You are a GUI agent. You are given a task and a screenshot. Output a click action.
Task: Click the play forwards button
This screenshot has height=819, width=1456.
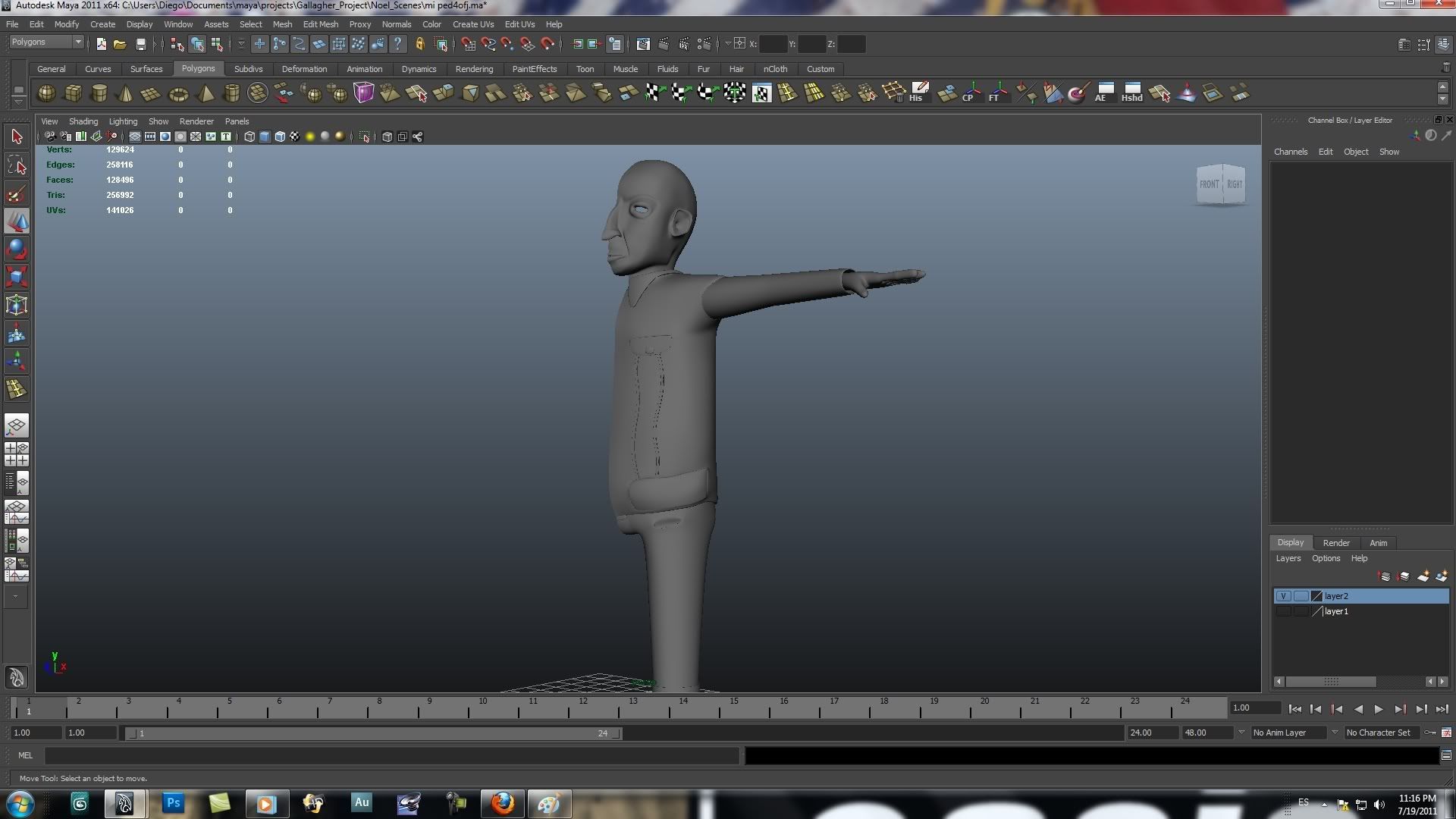click(x=1379, y=709)
